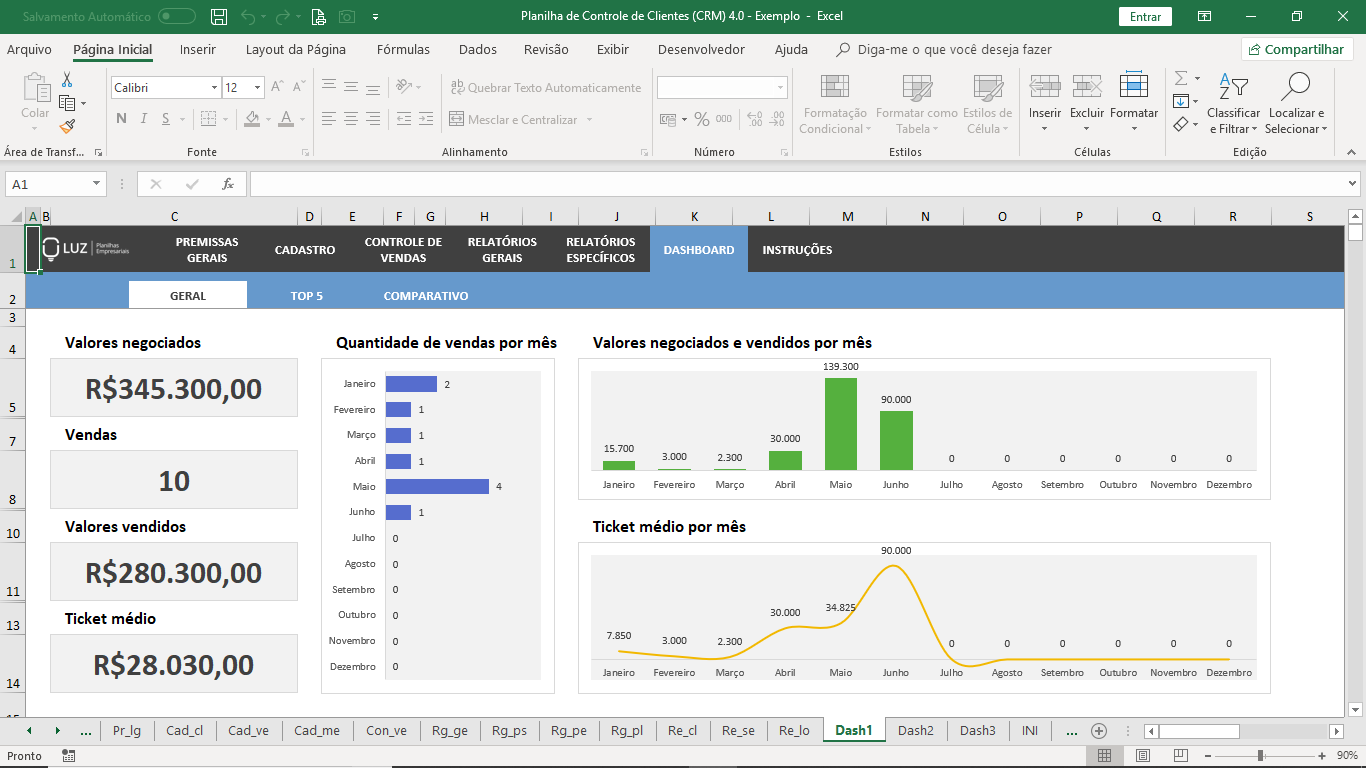1366x768 pixels.
Task: Click Formatação Condicional icon
Action: coord(834,104)
